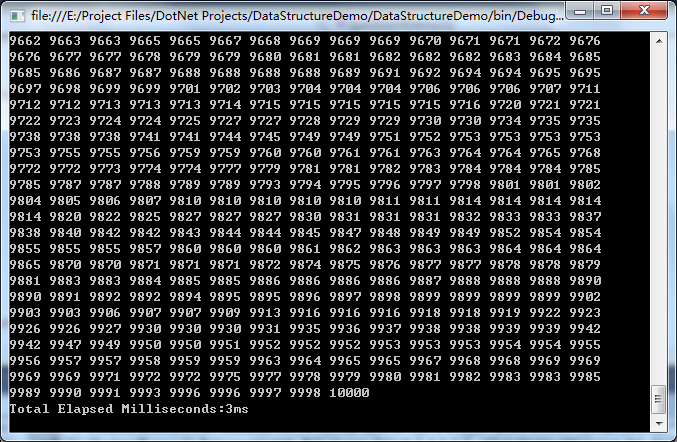The height and width of the screenshot is (442, 677).
Task: Click the number 9947
Action: (x=65, y=345)
